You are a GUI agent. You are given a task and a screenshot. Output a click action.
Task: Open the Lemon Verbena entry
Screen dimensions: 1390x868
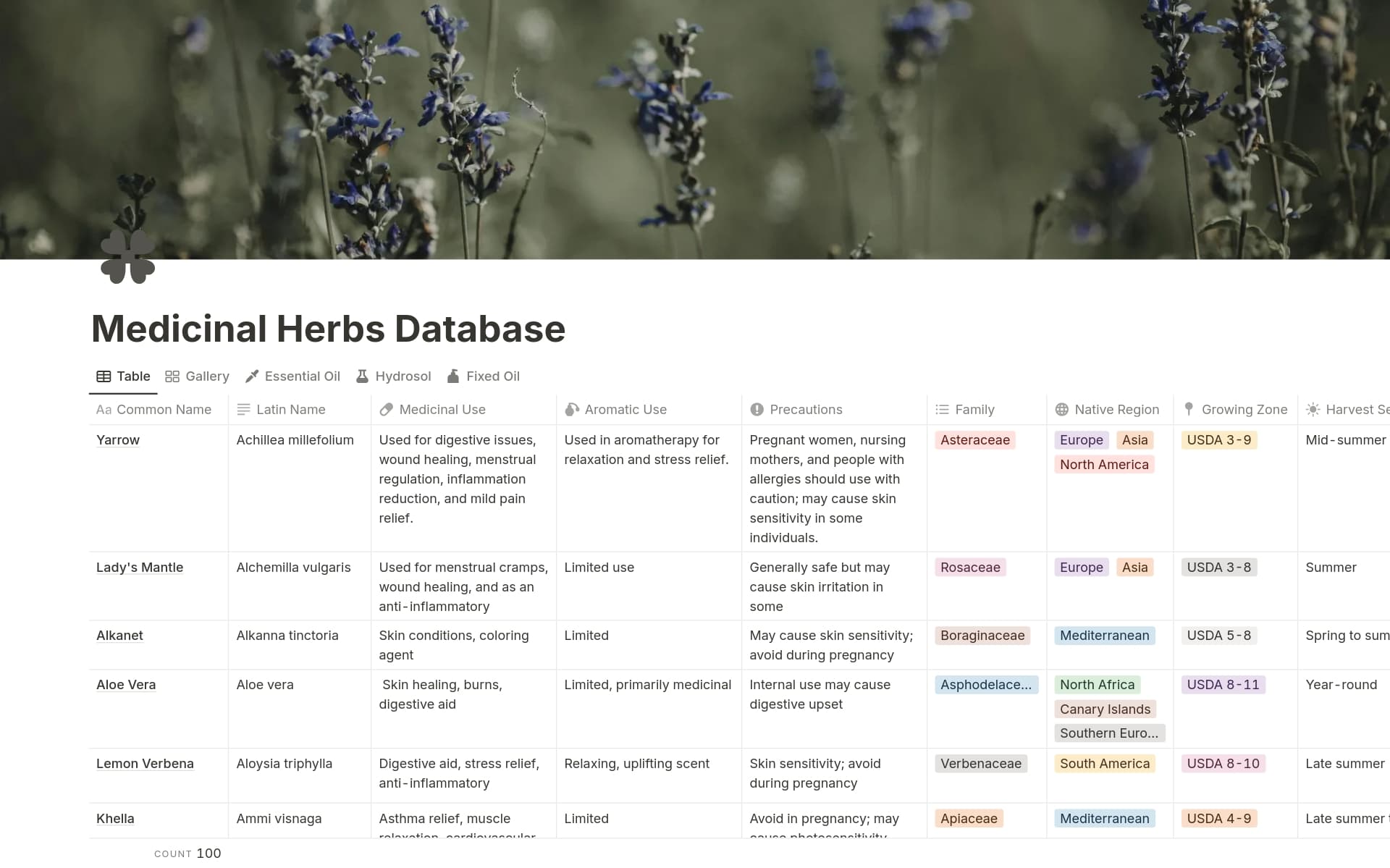tap(145, 764)
